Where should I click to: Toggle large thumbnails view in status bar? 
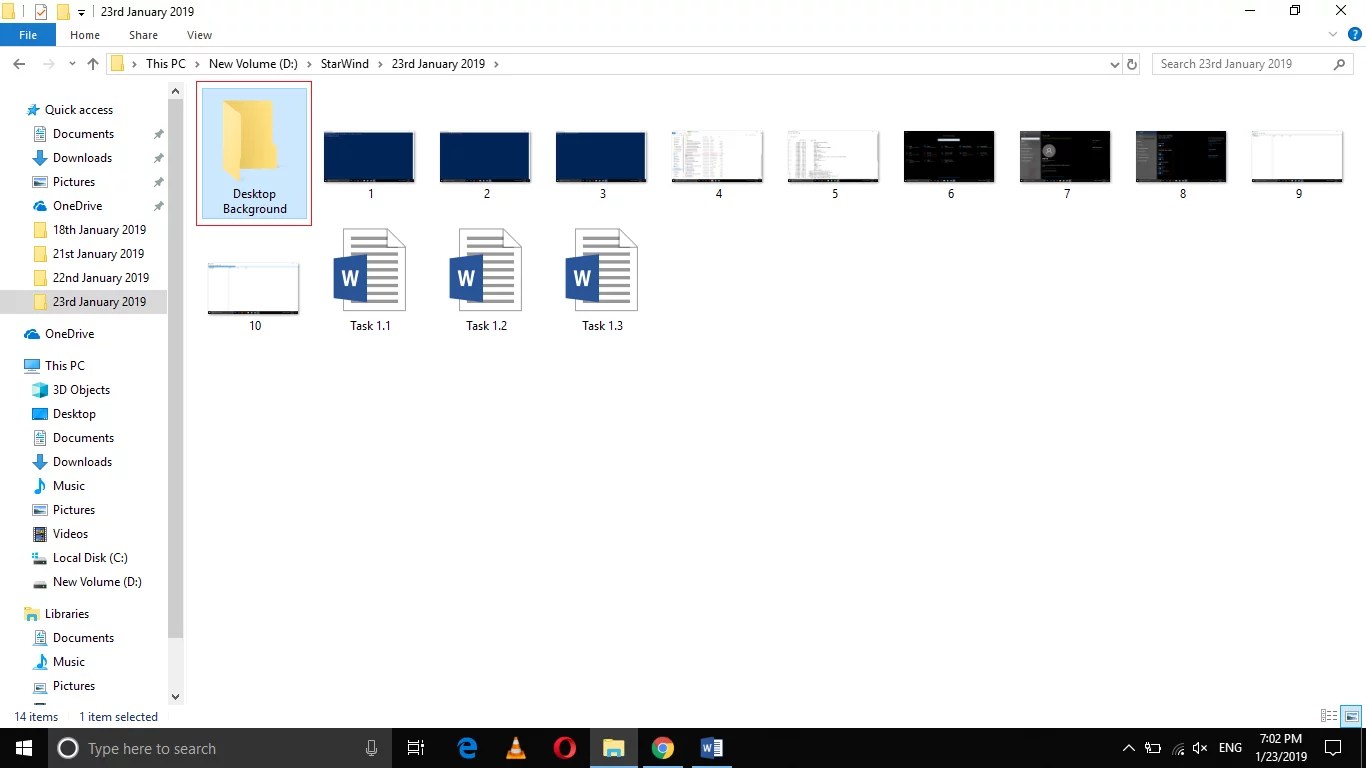1351,716
